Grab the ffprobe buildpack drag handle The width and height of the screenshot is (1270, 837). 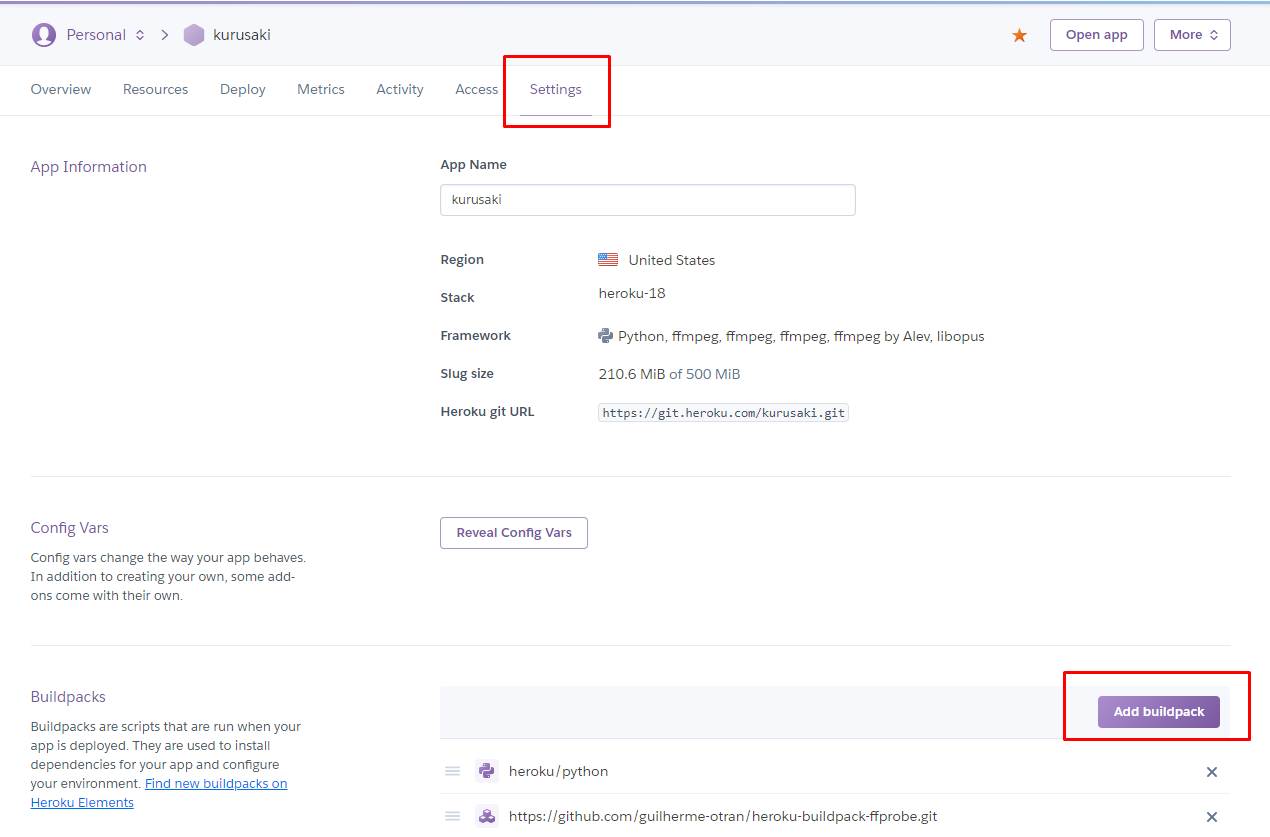(x=453, y=816)
